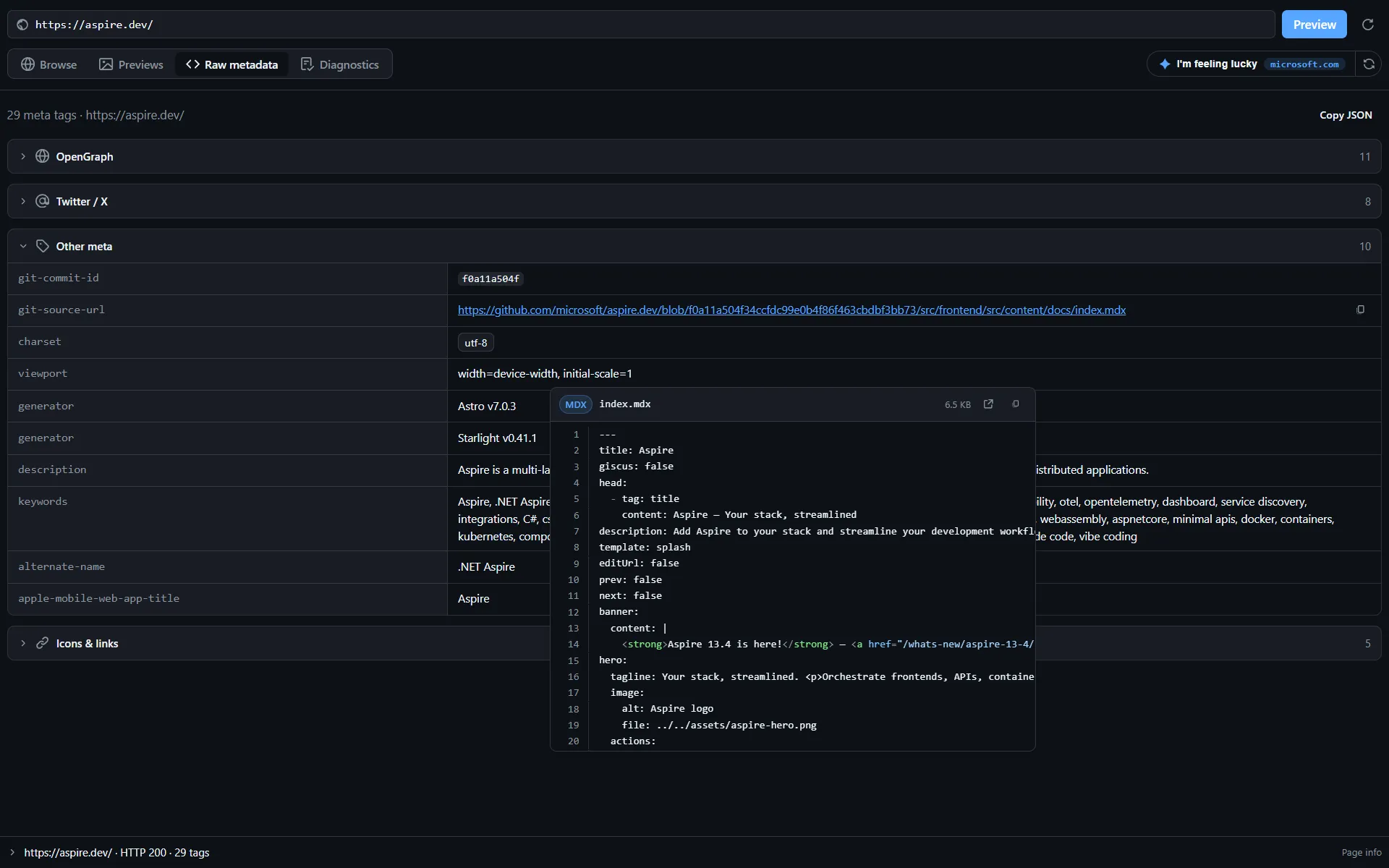The image size is (1389, 868).
Task: Click the Preview button
Action: click(1314, 24)
